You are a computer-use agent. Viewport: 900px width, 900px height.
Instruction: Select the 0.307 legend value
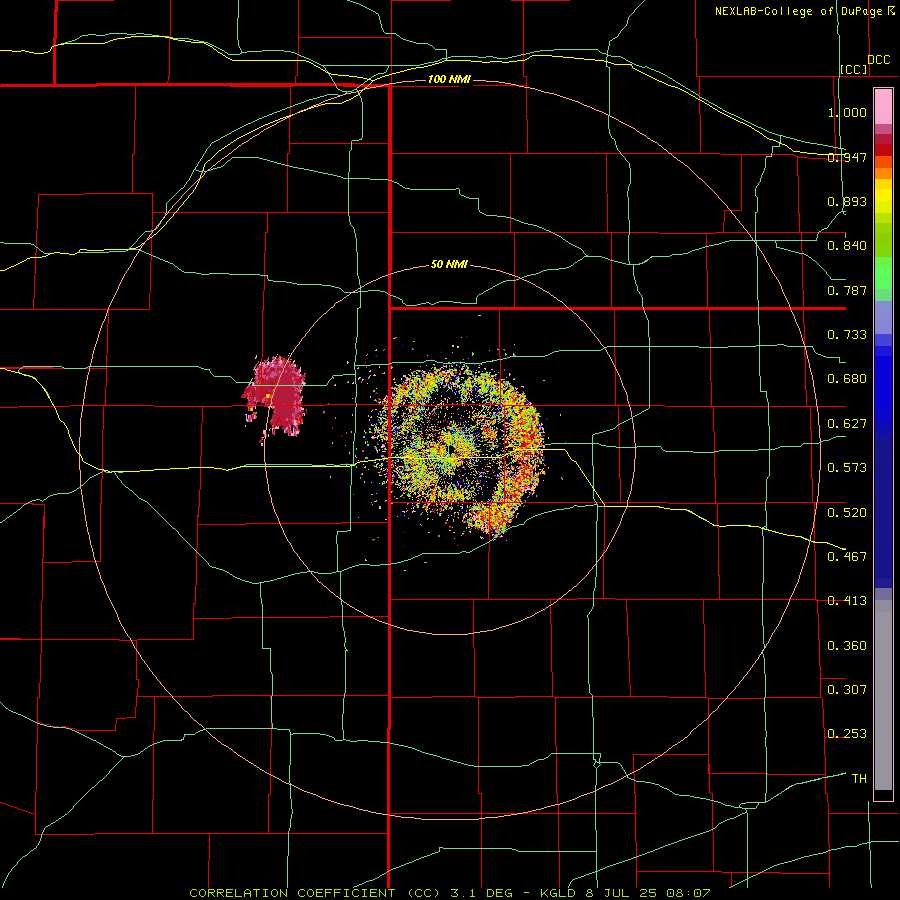(847, 689)
